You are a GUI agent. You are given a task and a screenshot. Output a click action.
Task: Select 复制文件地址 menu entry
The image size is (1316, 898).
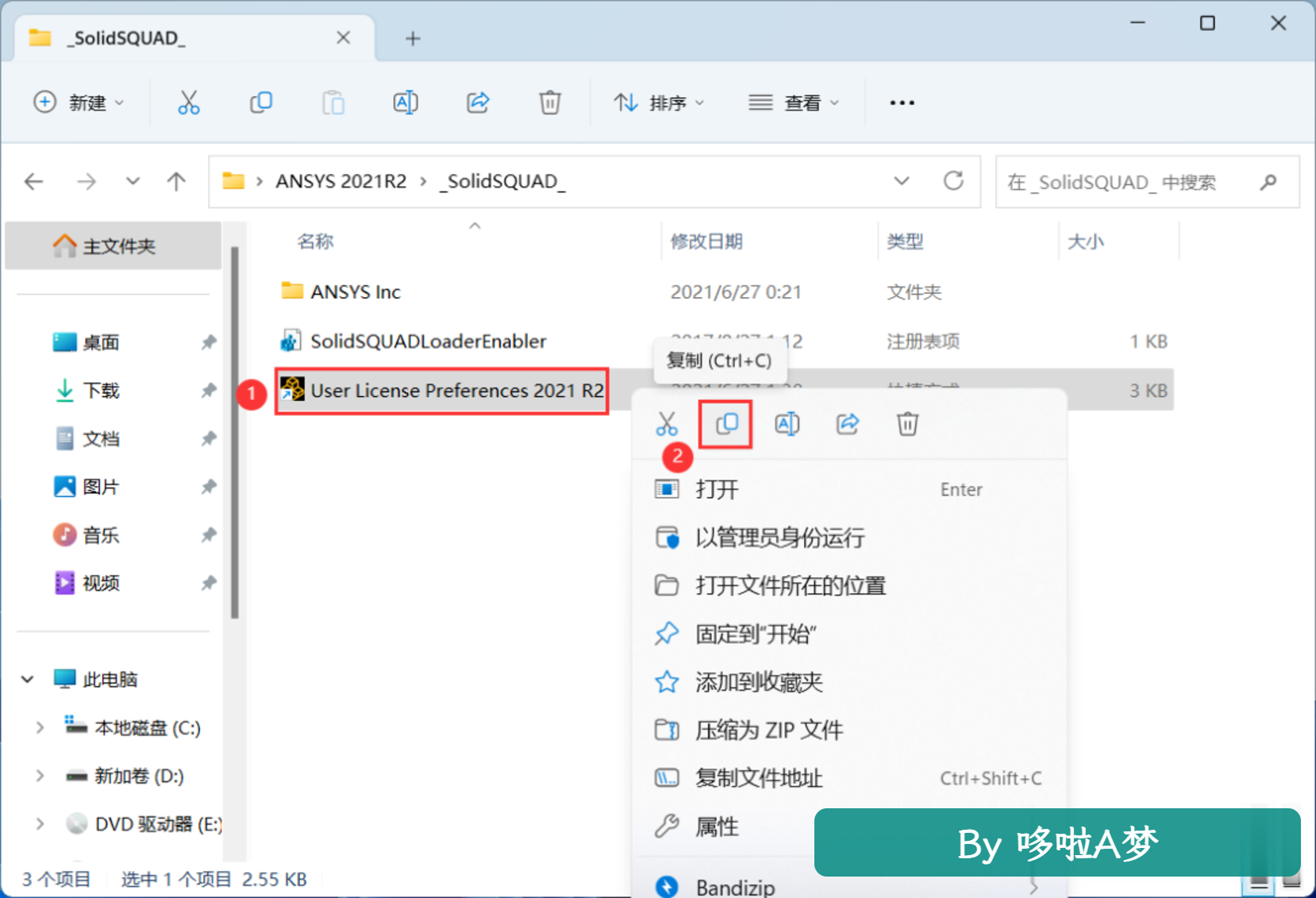[848, 778]
